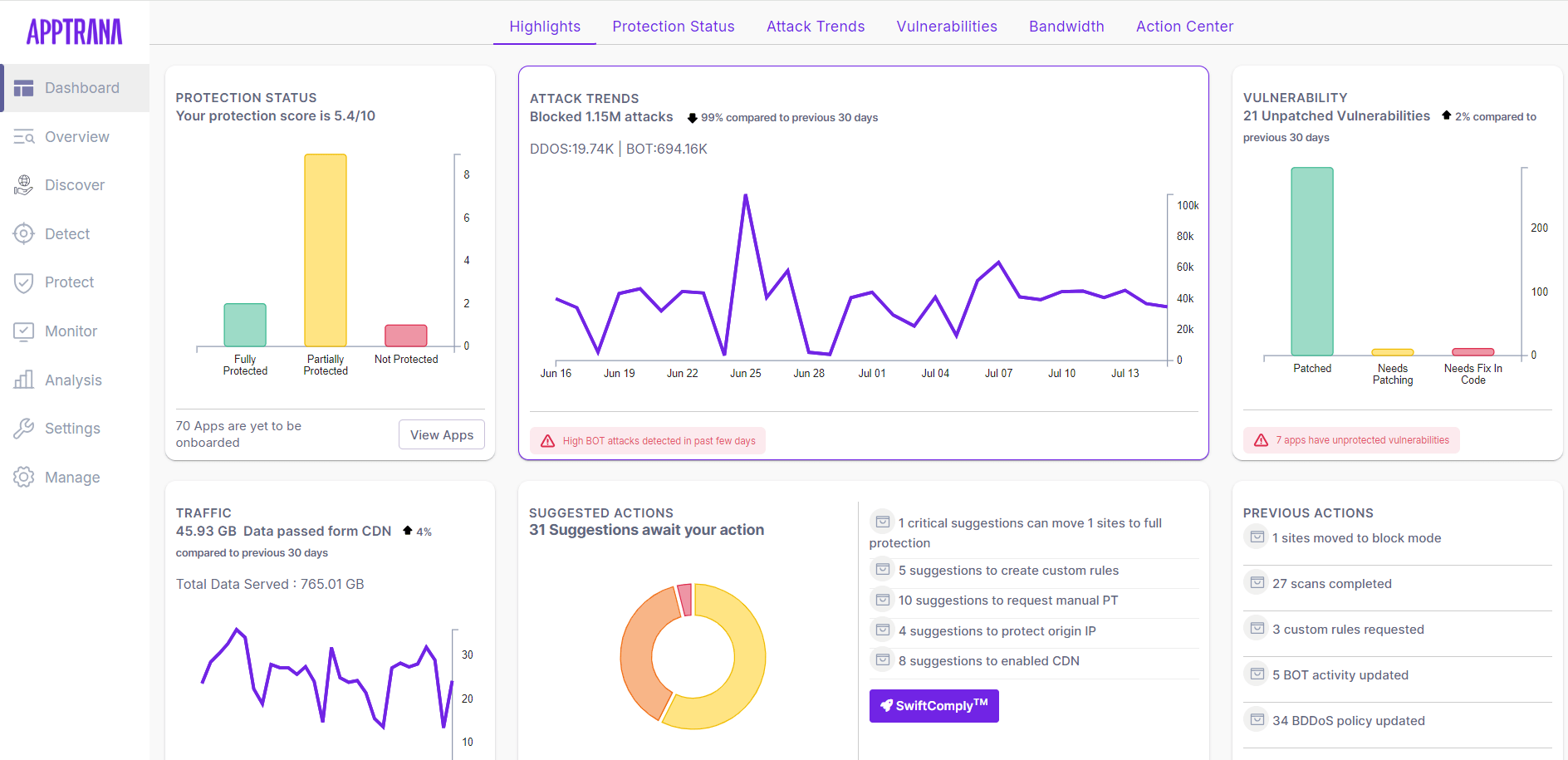This screenshot has width=1568, height=760.
Task: Open the High BOT attacks alert banner
Action: [x=648, y=440]
